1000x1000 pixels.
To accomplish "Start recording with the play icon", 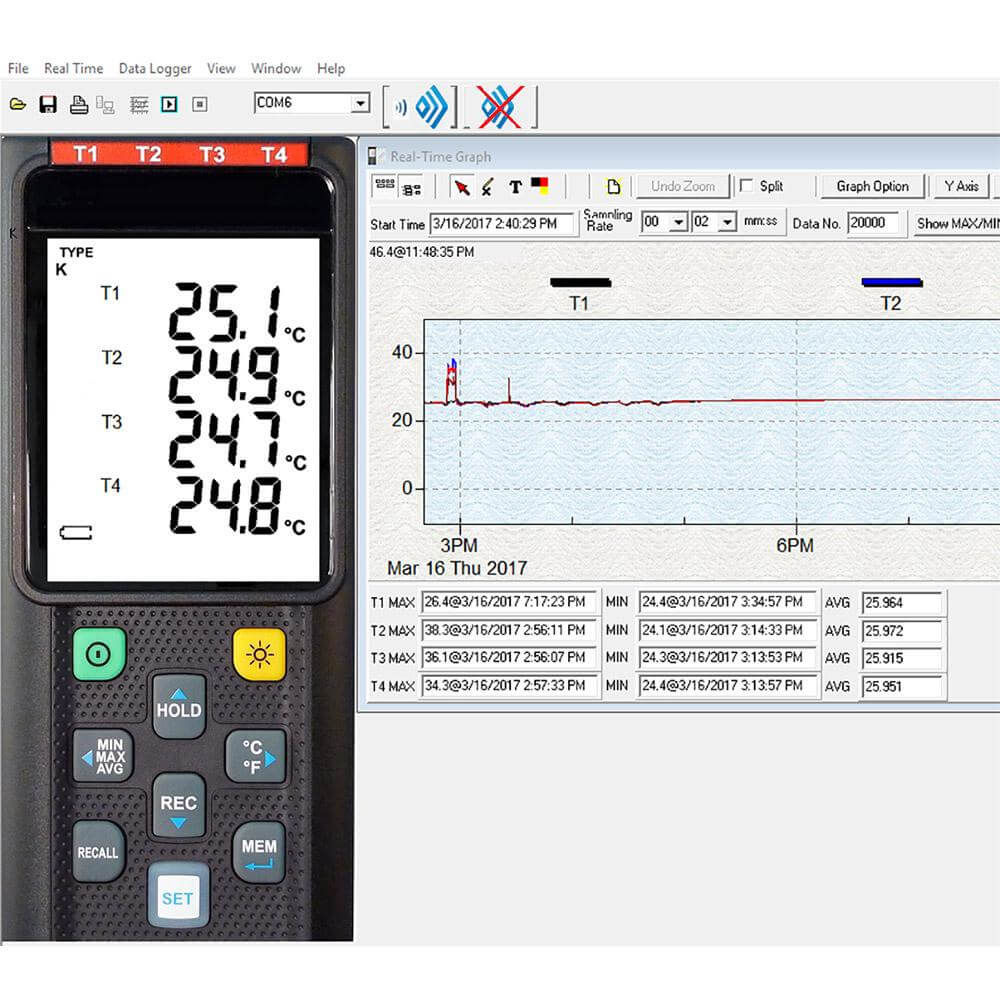I will tap(169, 104).
